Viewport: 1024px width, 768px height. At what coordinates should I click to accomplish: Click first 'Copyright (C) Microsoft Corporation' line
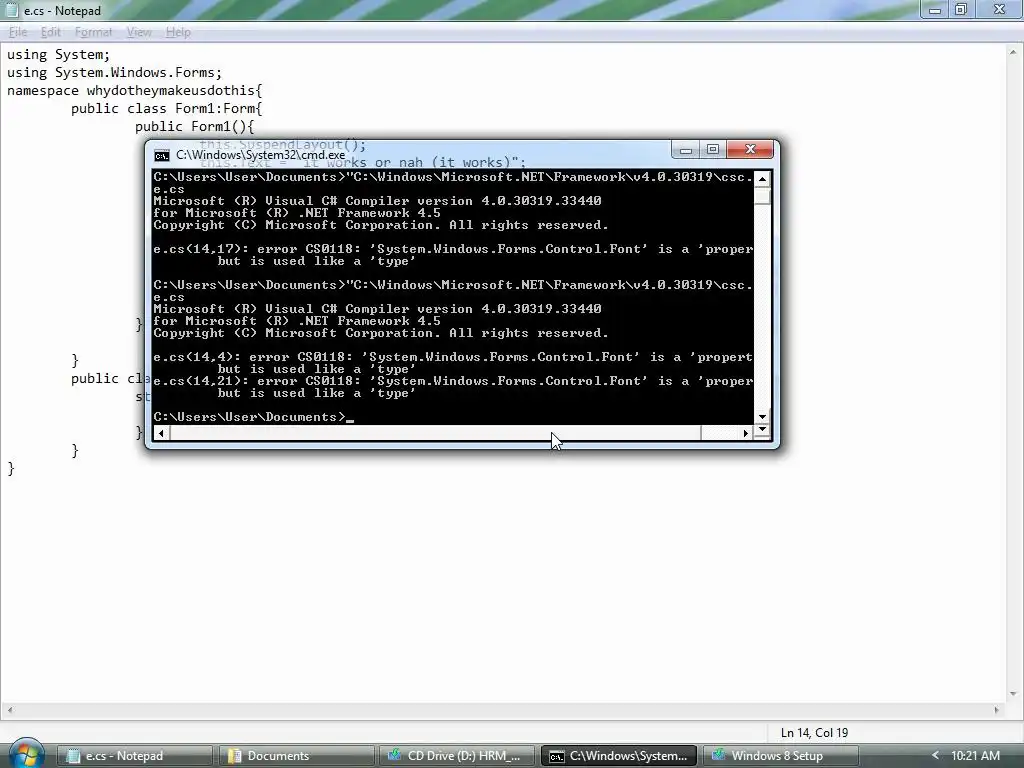click(381, 225)
